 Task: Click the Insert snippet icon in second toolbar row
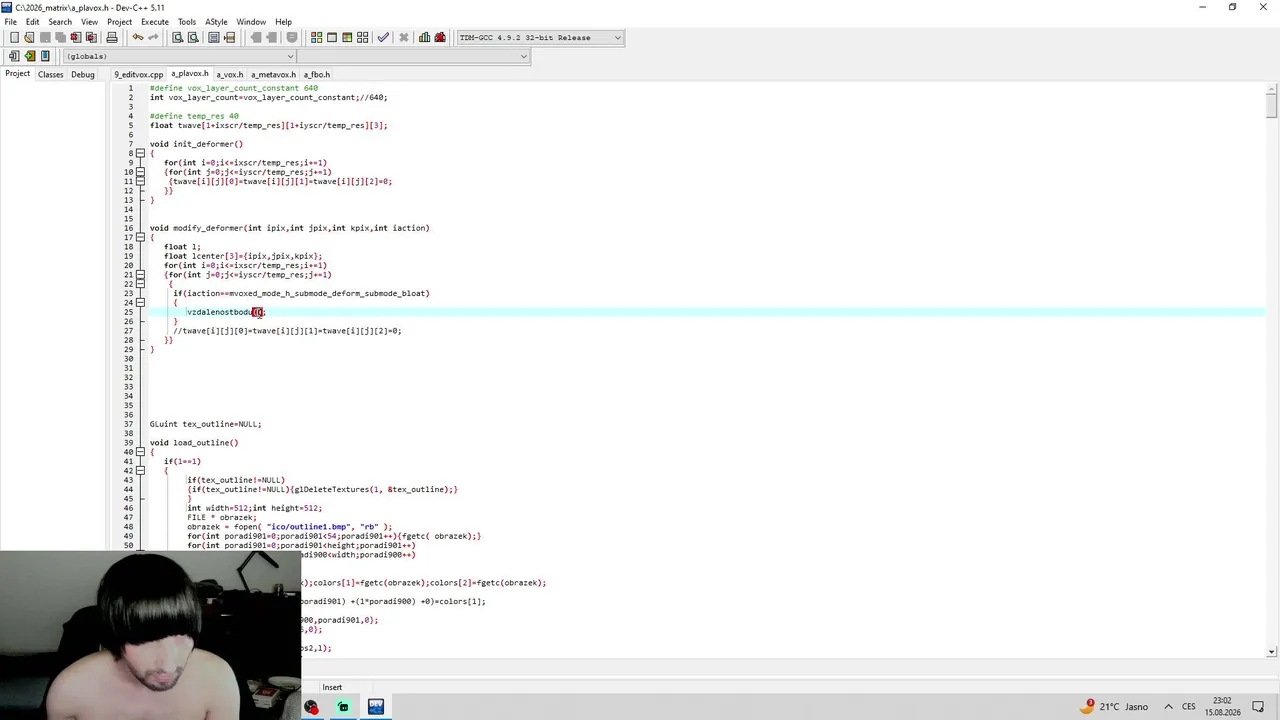coord(14,56)
